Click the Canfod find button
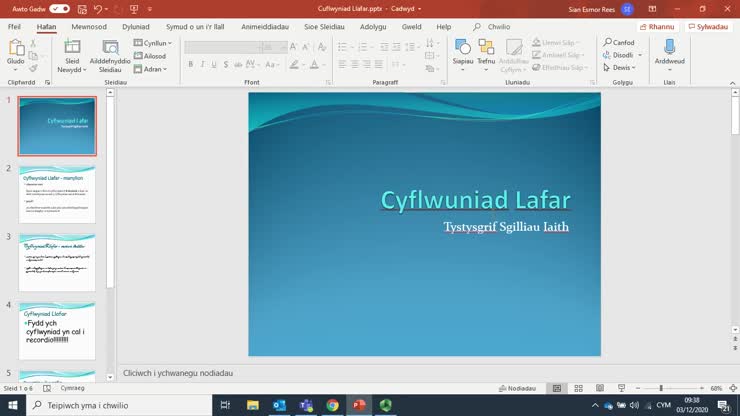 (x=619, y=42)
